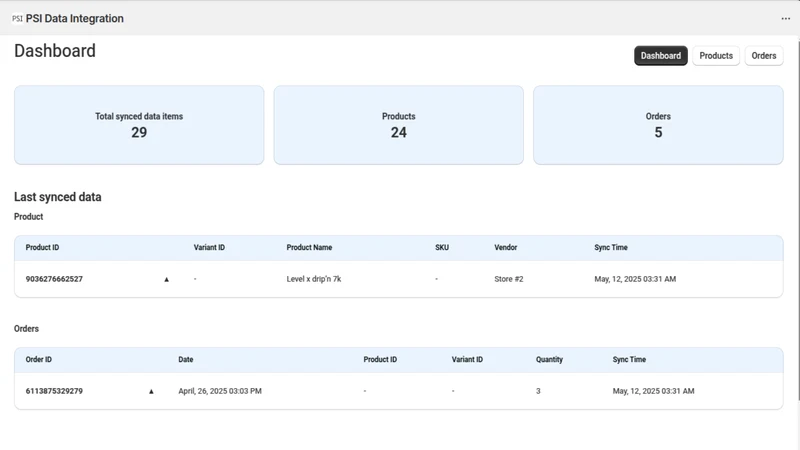This screenshot has width=800, height=450.
Task: Click the Orders section label above table
Action: point(27,329)
